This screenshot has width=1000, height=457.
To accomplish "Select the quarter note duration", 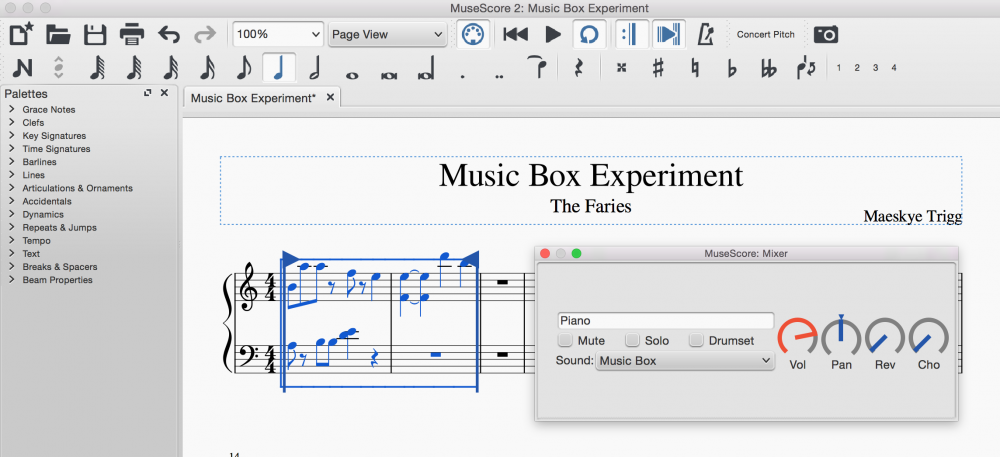I will tap(278, 68).
